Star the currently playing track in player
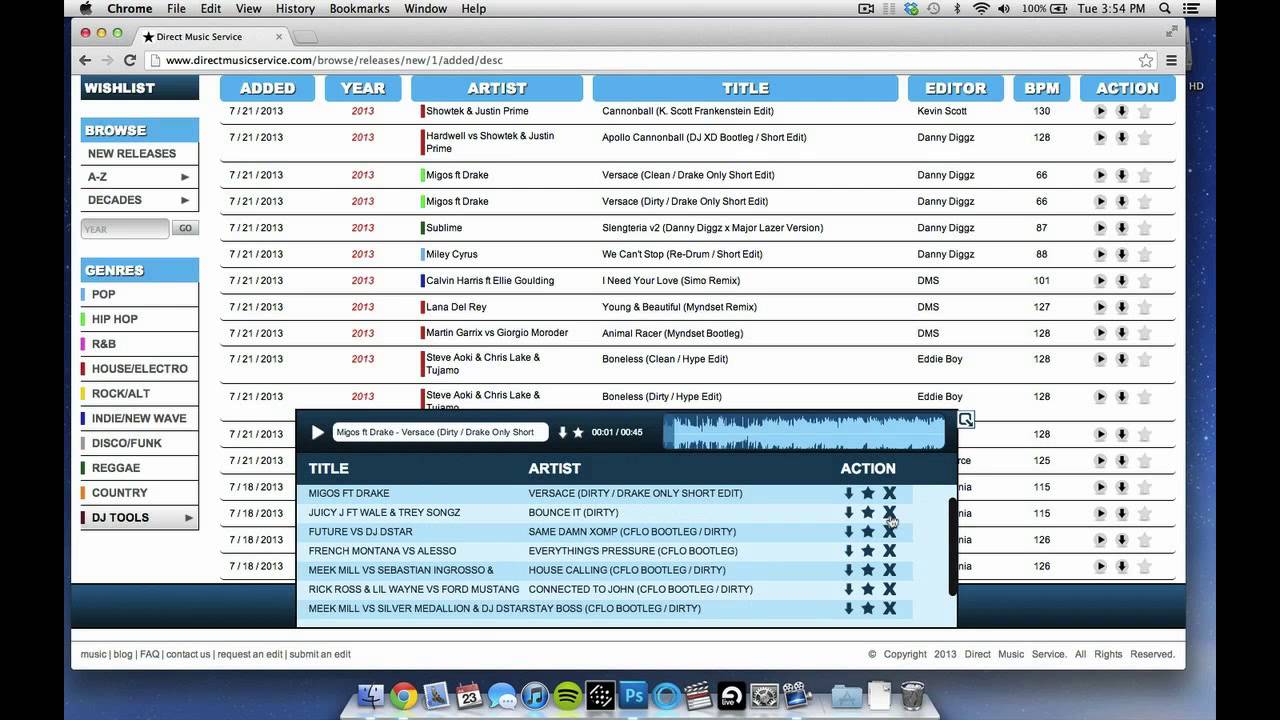 tap(578, 433)
